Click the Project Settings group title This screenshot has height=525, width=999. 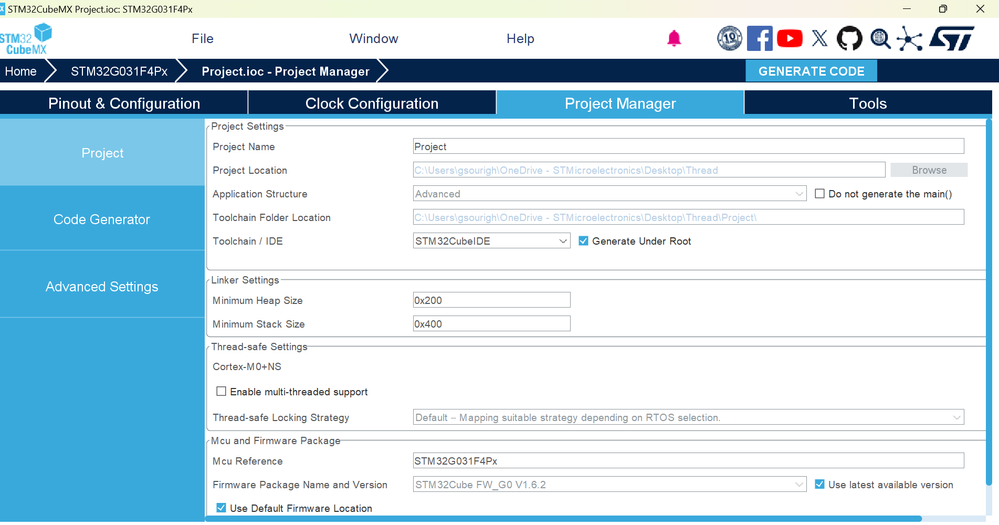tap(247, 126)
